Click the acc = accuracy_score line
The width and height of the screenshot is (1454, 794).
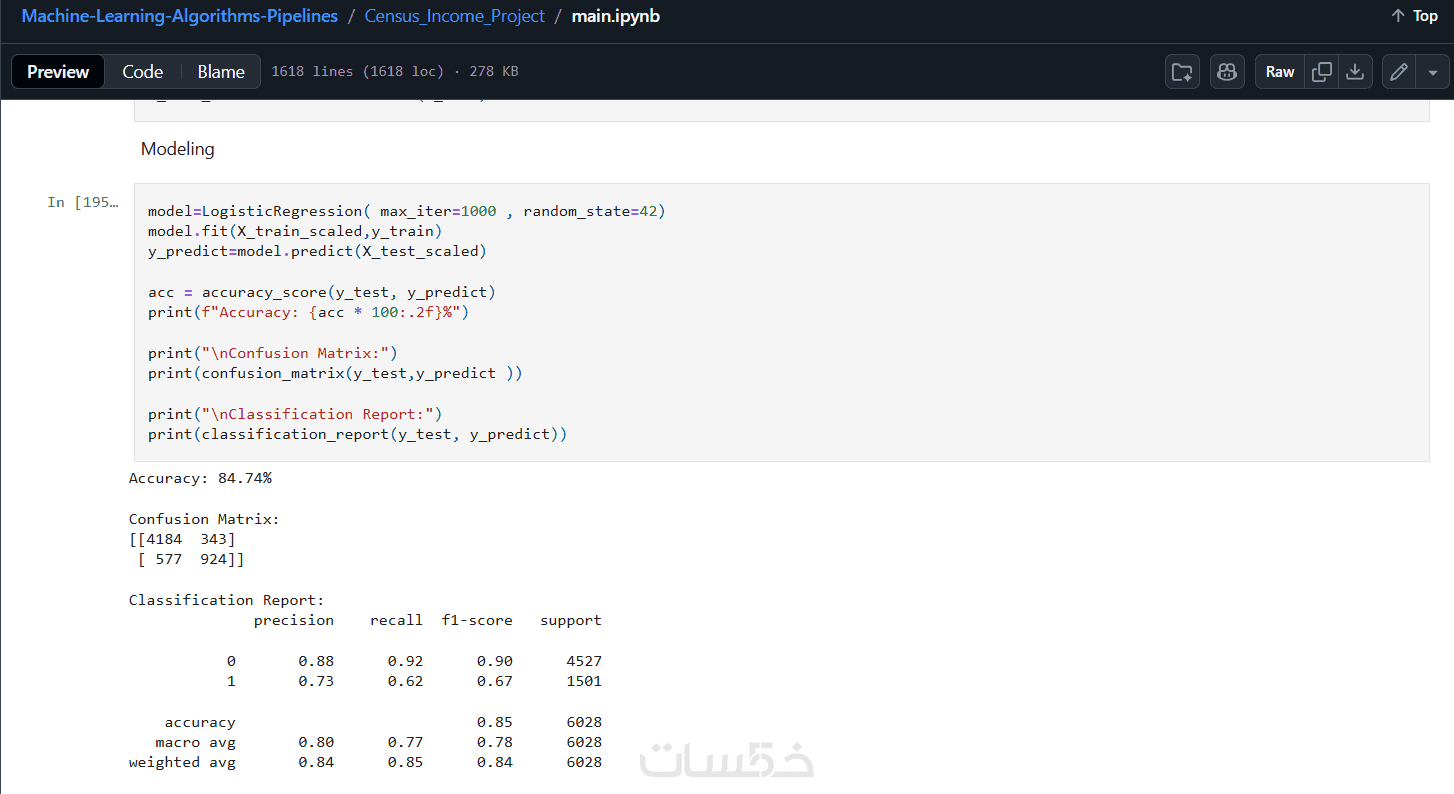tap(322, 292)
